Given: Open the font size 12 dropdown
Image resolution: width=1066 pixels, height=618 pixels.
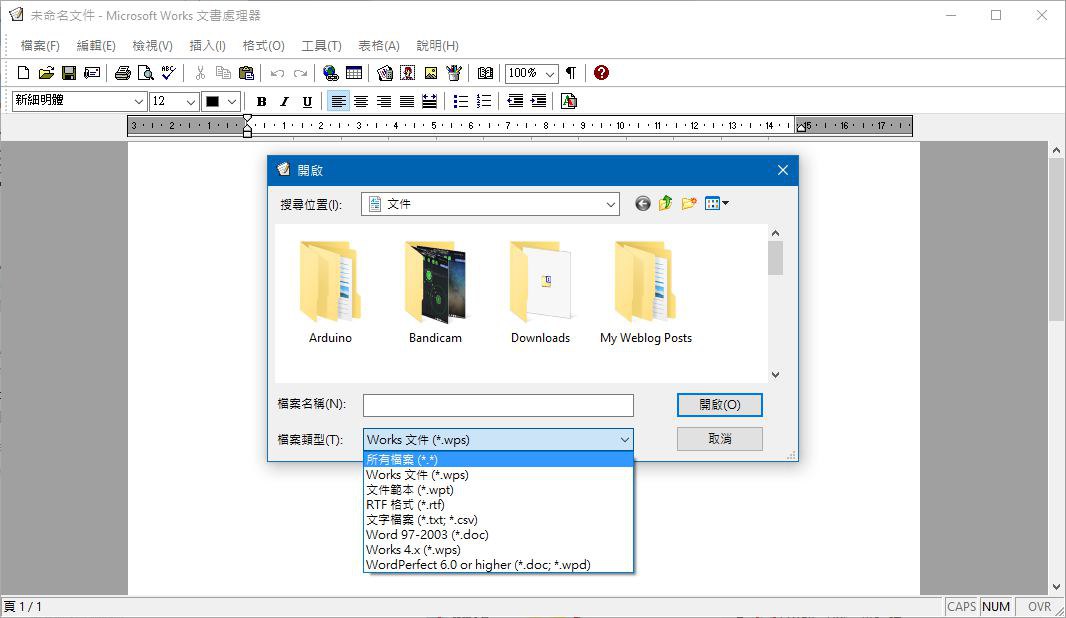Looking at the screenshot, I should pyautogui.click(x=191, y=101).
